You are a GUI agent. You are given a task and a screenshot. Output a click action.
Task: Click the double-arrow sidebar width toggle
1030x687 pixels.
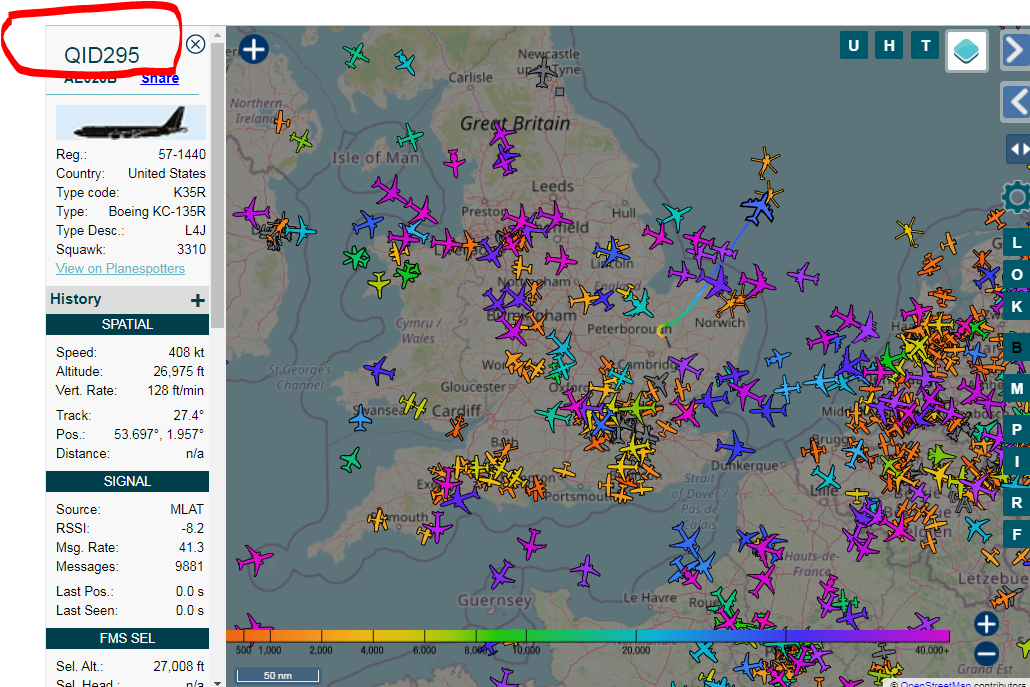coord(1018,149)
